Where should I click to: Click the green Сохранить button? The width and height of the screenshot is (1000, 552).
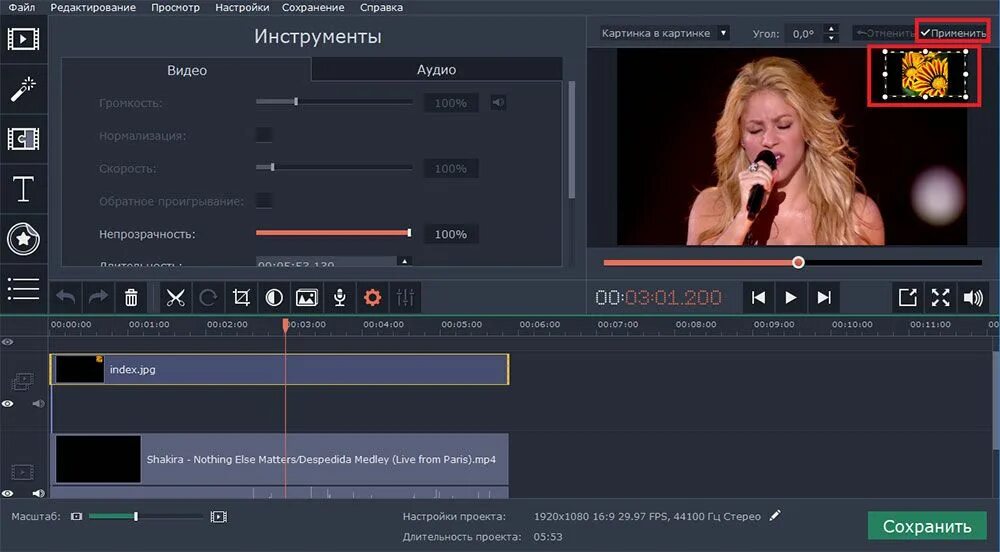click(x=927, y=526)
